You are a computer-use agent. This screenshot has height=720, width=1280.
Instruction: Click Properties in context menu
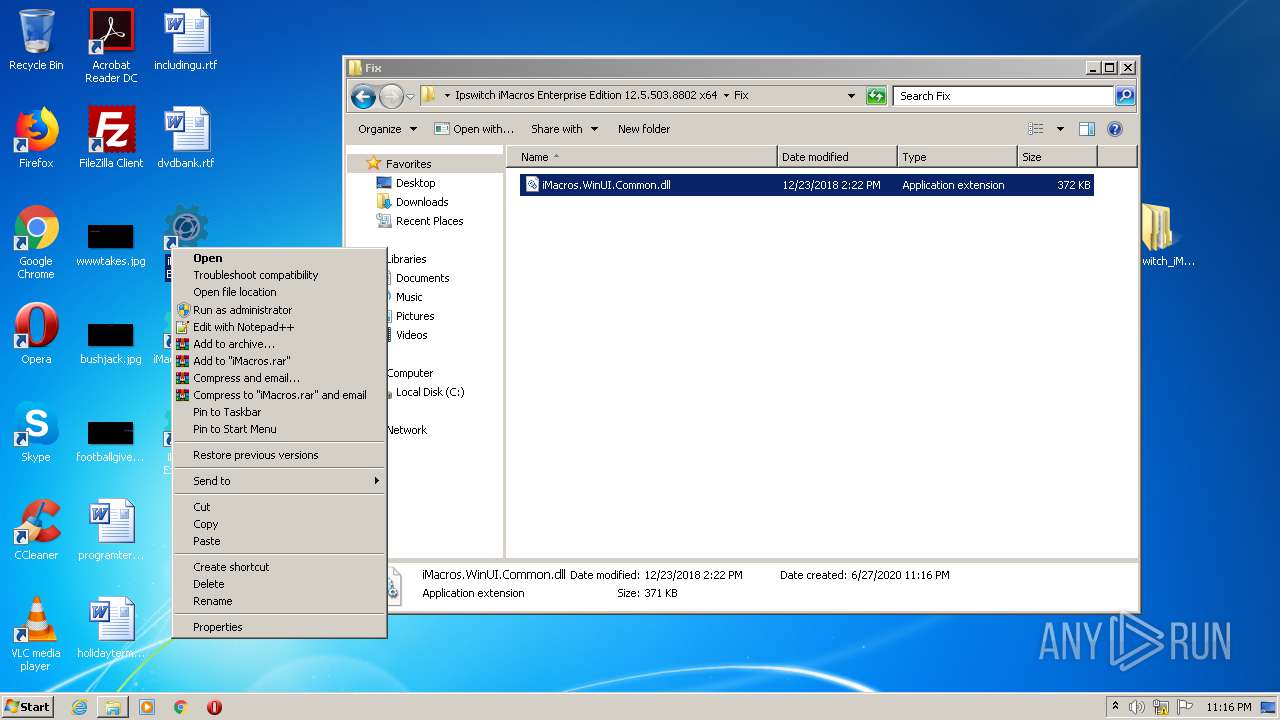280,627
